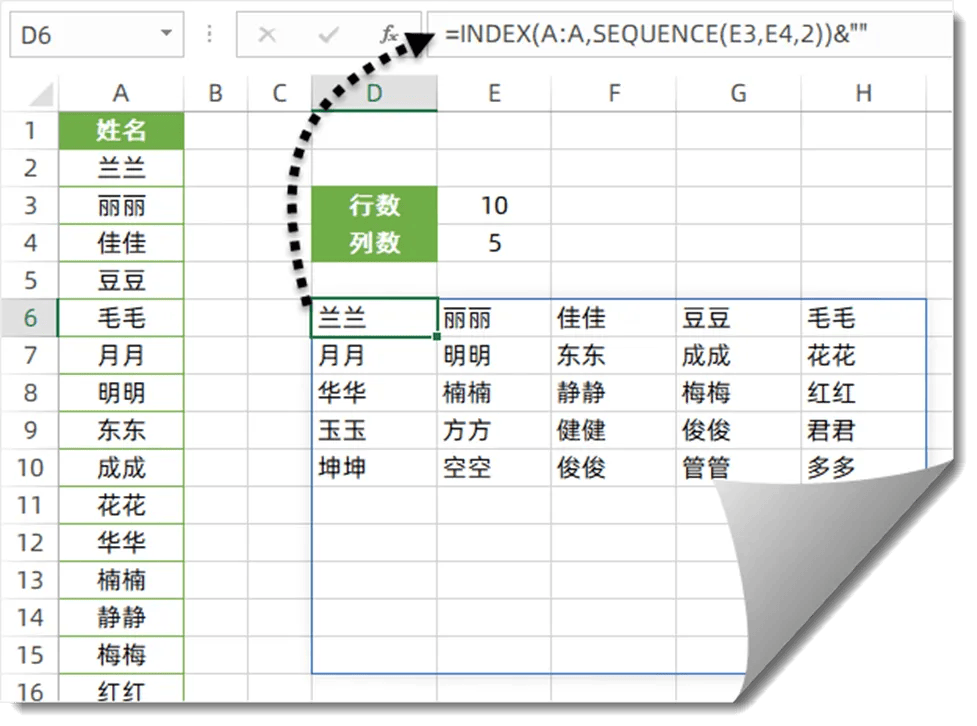Select row 1 header

30,131
